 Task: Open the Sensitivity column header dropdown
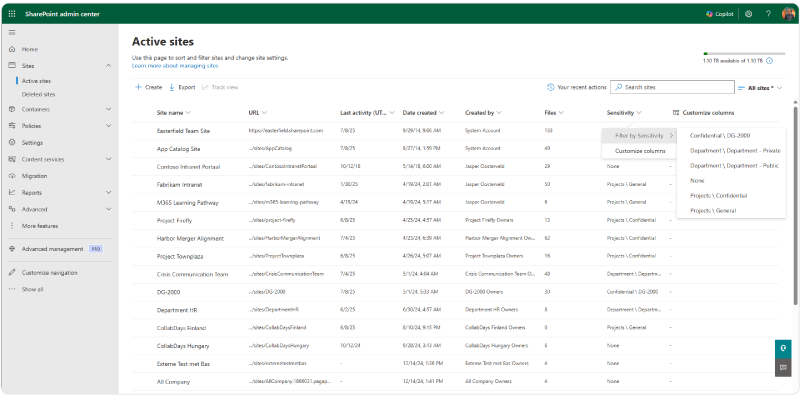[624, 113]
